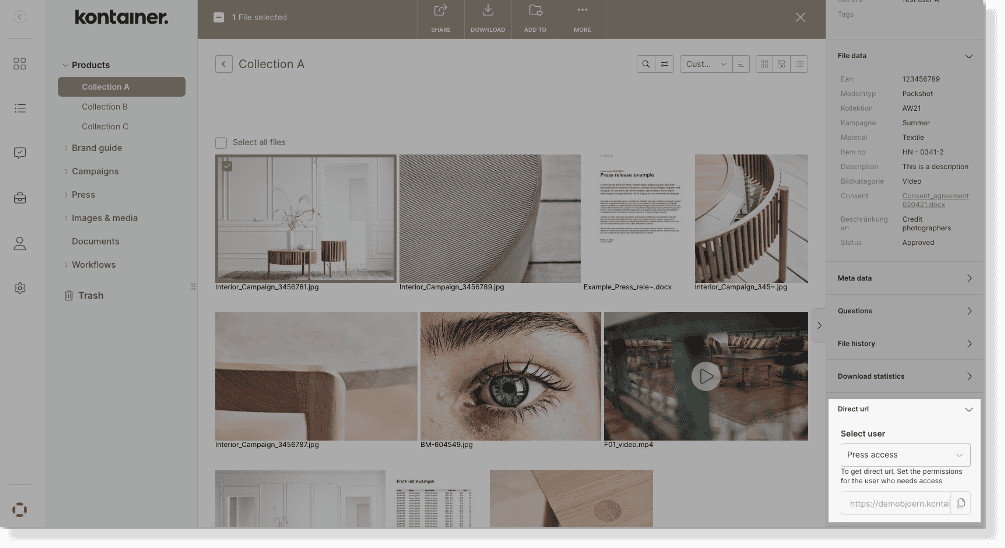The height and width of the screenshot is (548, 1005).
Task: Open the BM-604949.jpg eye thumbnail
Action: coord(510,376)
